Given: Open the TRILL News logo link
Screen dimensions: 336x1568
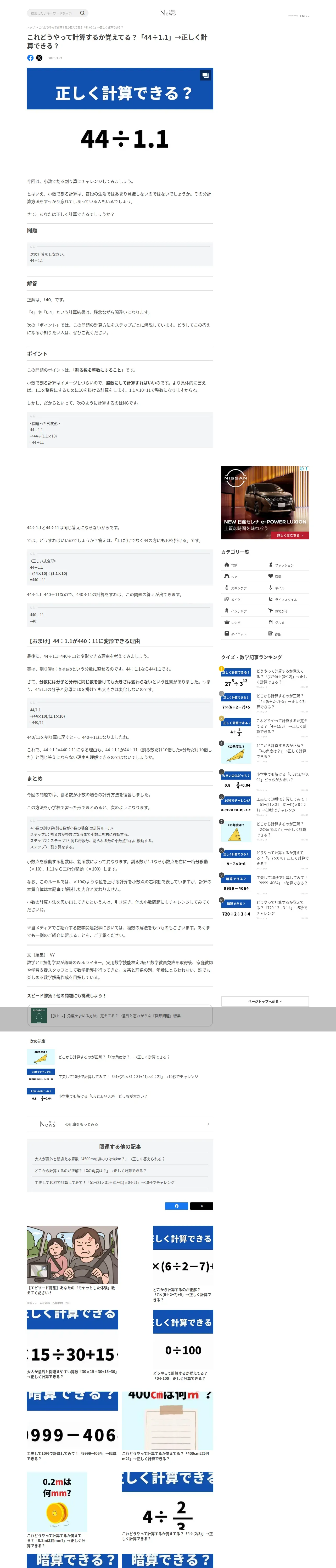Looking at the screenshot, I should (168, 13).
